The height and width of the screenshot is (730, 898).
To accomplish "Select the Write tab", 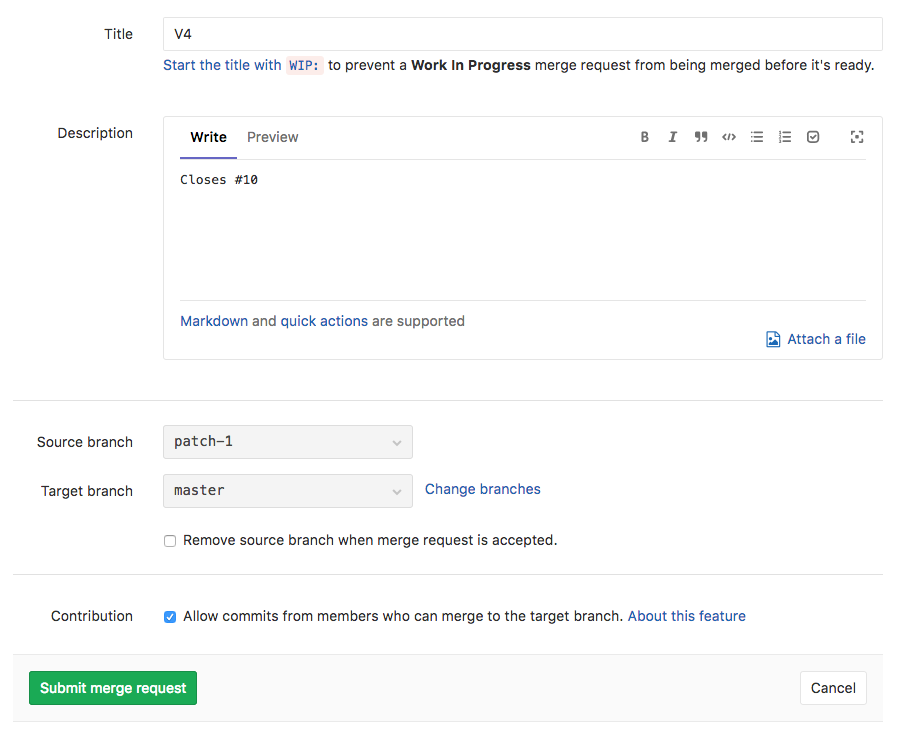I will (x=208, y=137).
